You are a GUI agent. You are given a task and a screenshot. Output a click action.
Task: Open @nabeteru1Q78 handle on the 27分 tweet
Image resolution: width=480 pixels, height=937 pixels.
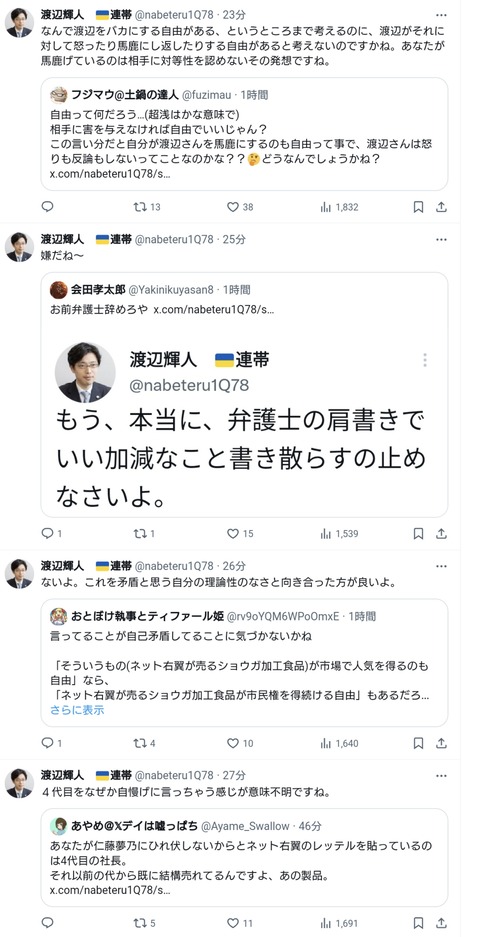click(175, 775)
